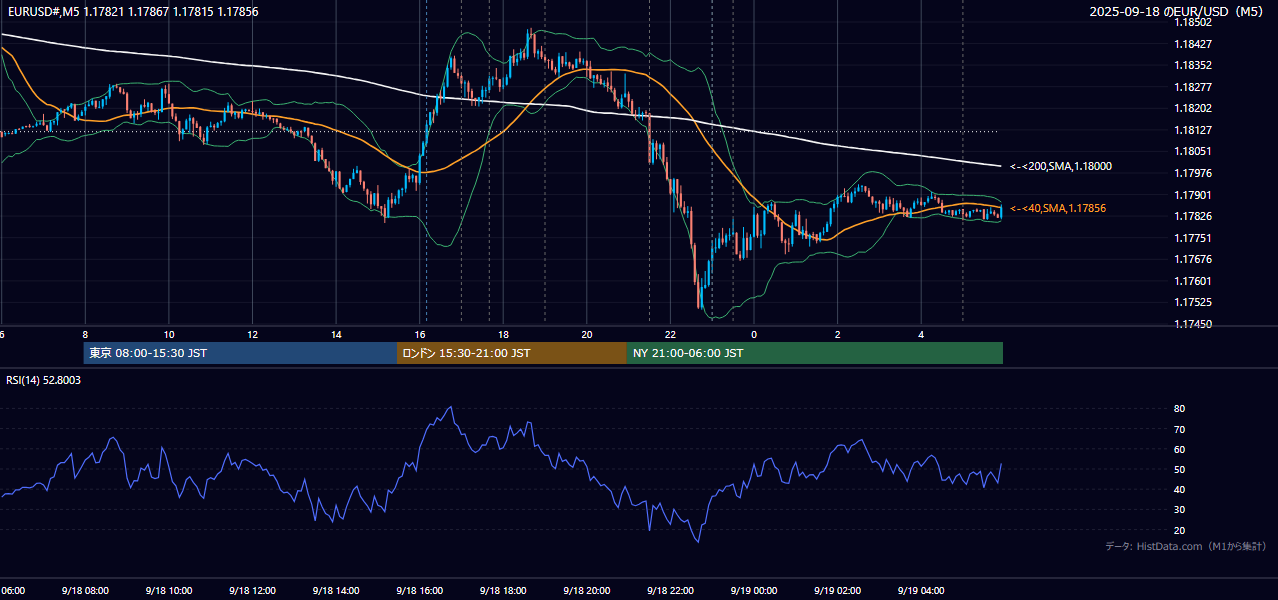Click price axis value 1.17826
1278x600 pixels.
point(1194,216)
